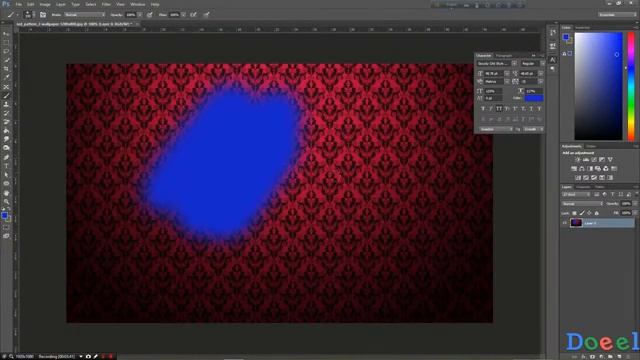This screenshot has height=360, width=640.
Task: Toggle Small Caps in Character panel
Action: [507, 109]
